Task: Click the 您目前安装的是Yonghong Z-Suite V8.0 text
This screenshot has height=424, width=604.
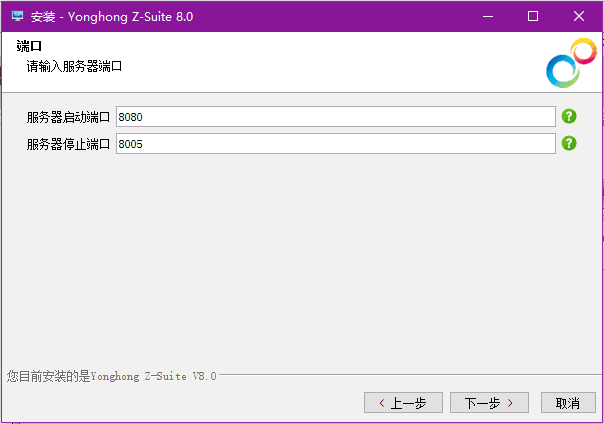Action: (111, 376)
